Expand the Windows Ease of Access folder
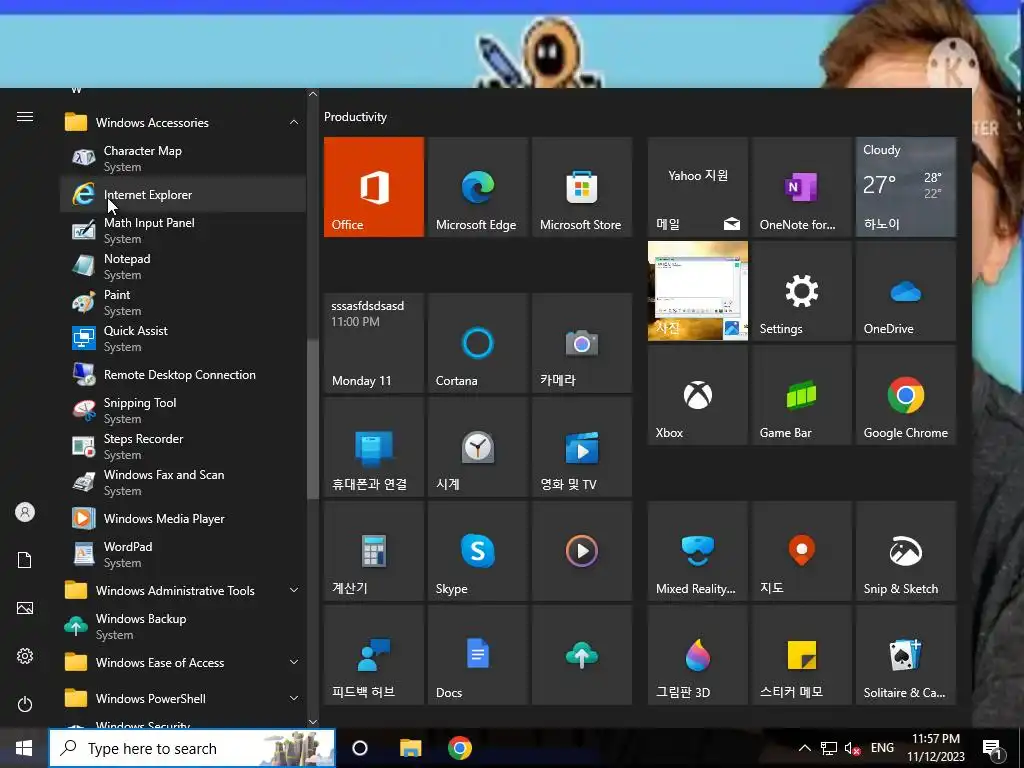 (x=183, y=662)
